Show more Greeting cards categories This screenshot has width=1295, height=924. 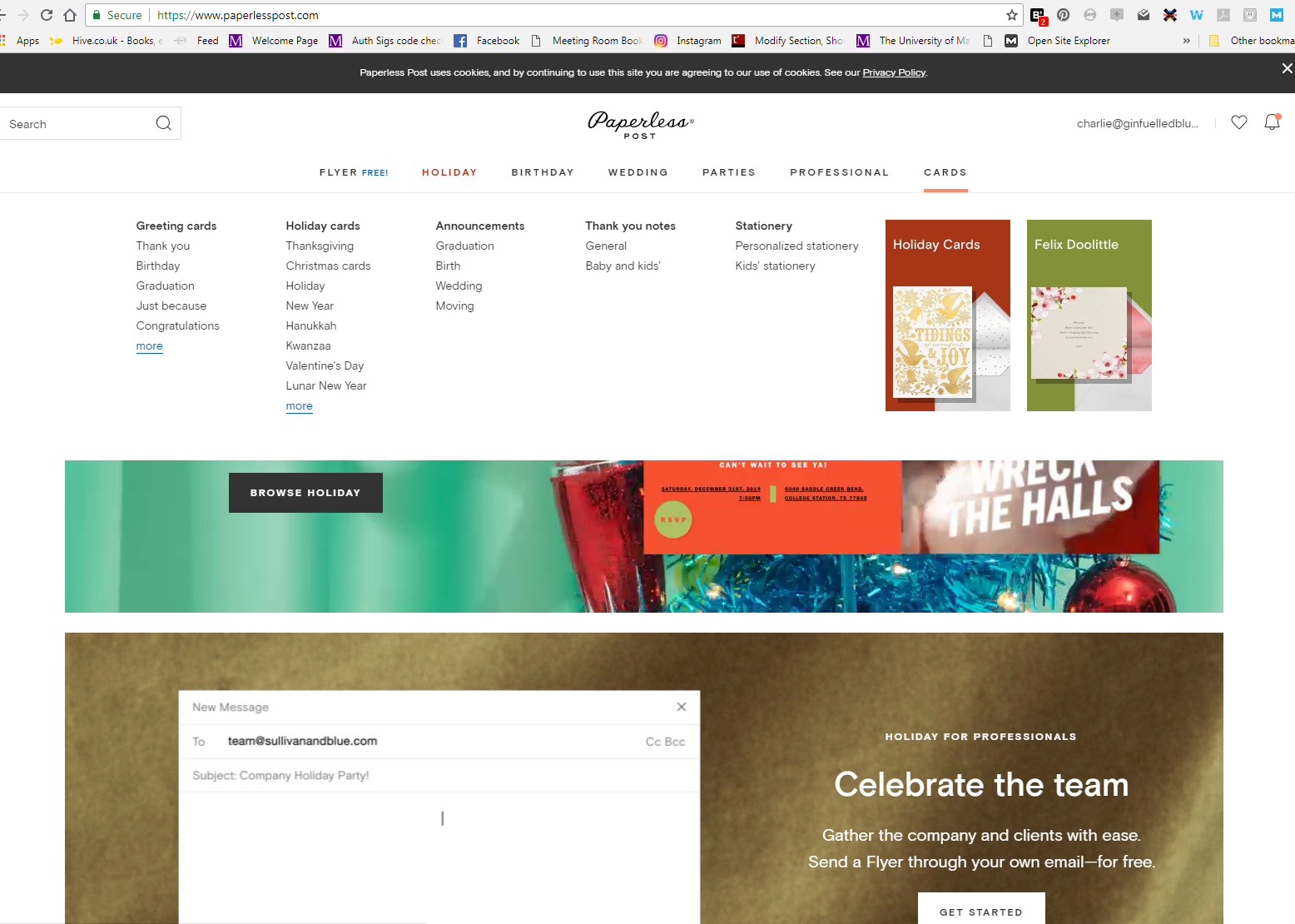(x=150, y=345)
